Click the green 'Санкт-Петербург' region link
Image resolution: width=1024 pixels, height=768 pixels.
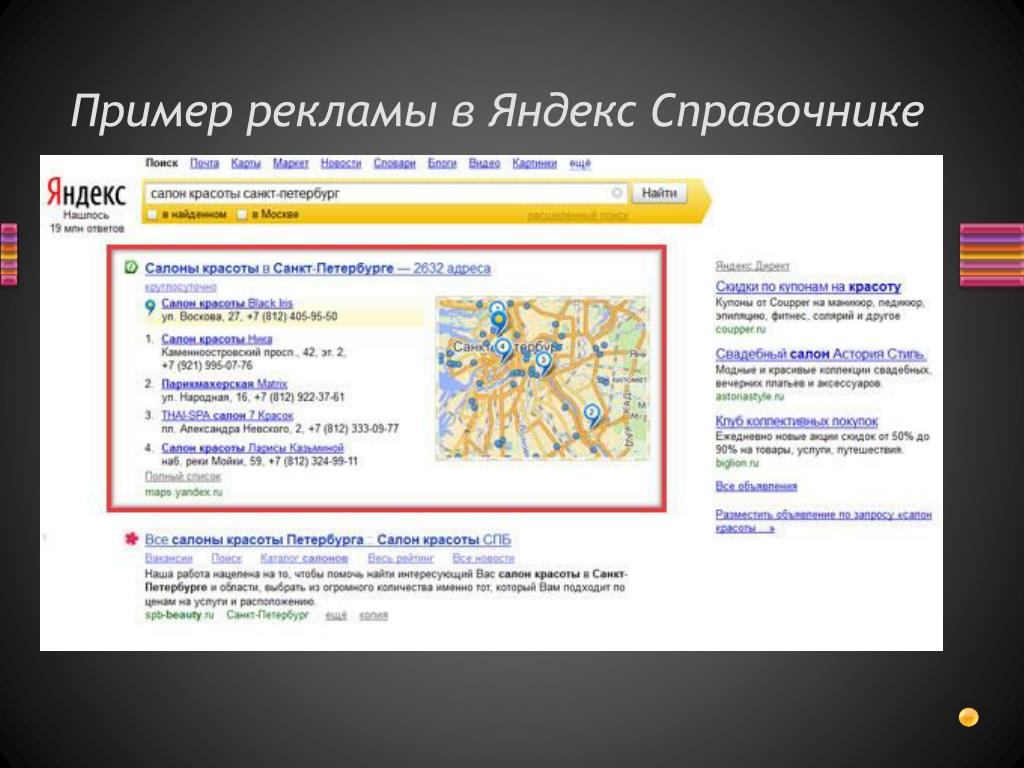point(267,615)
